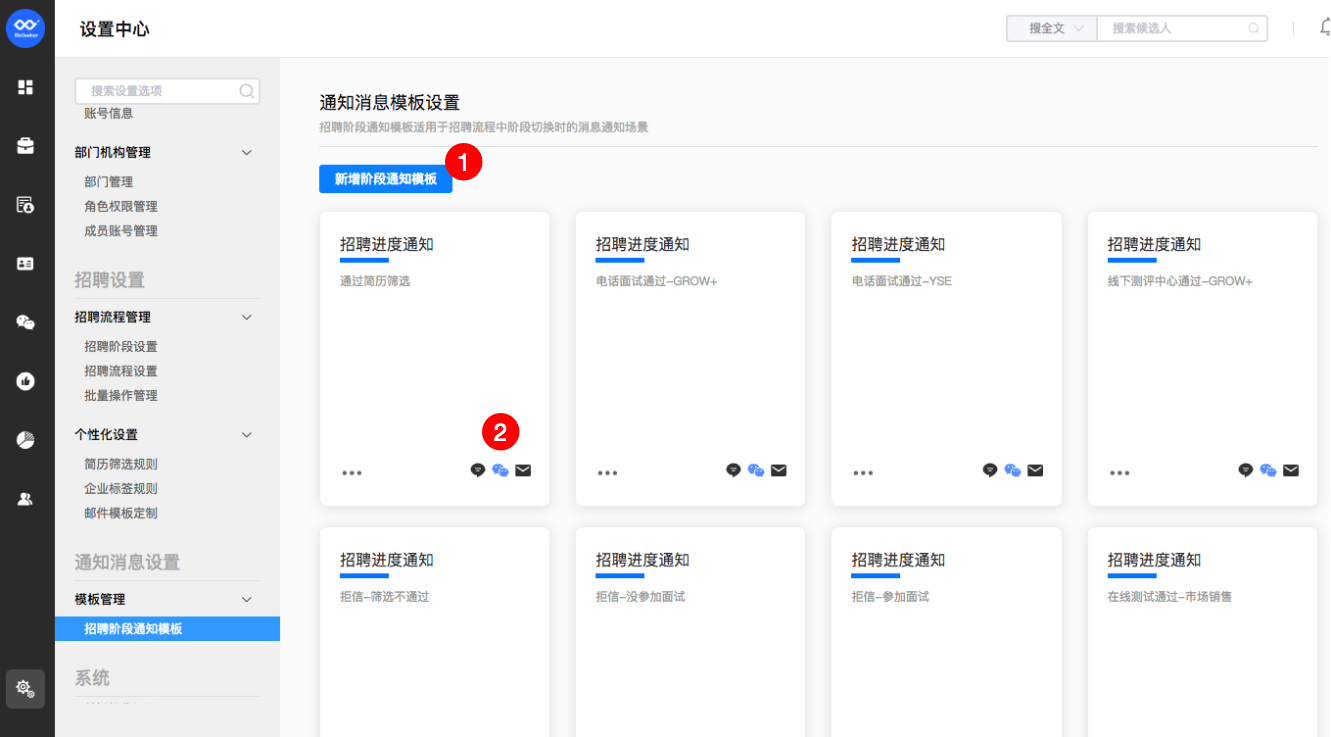
Task: Open three-dots menu on 电话面试通过–GROW+ card
Action: point(608,472)
